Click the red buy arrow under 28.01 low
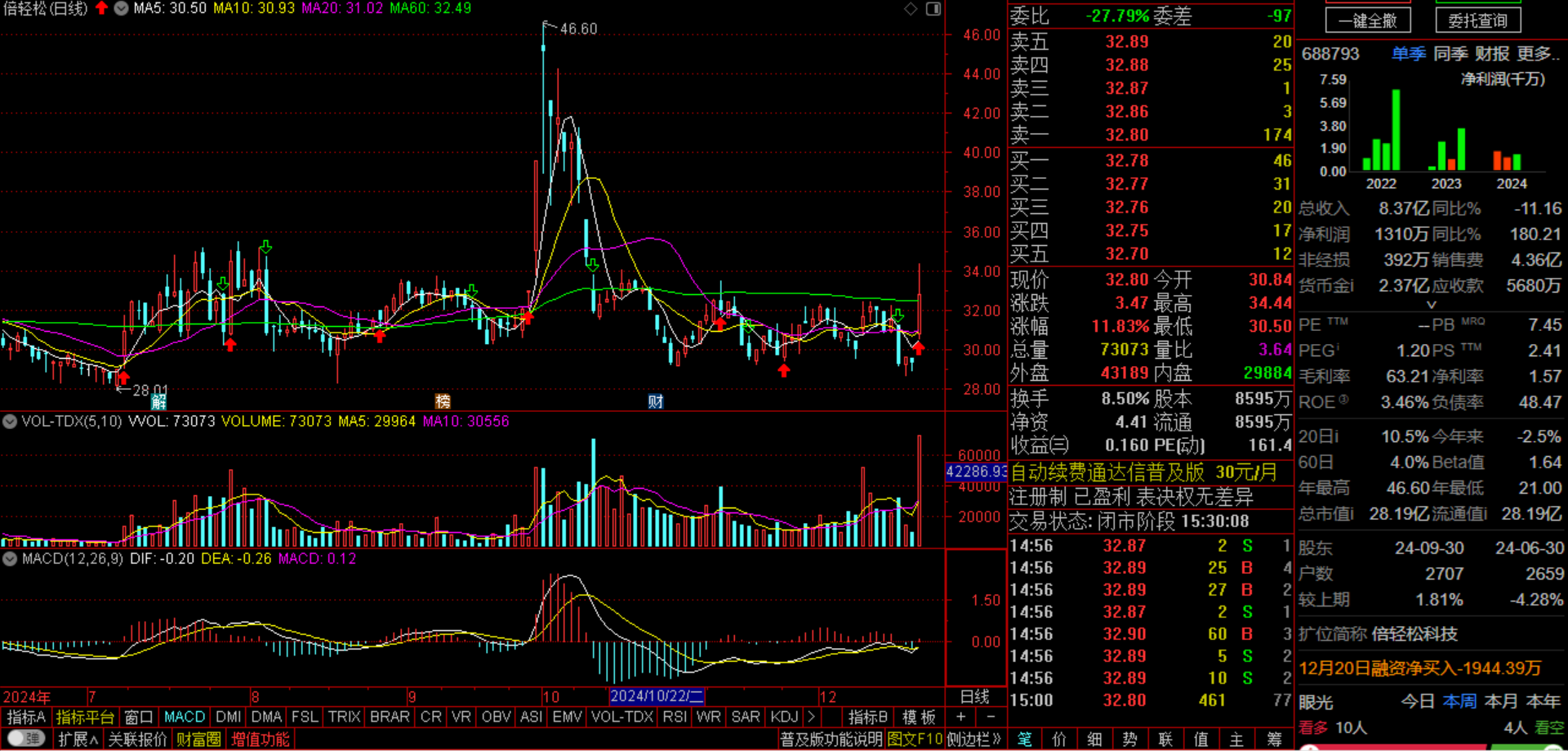 pos(122,378)
